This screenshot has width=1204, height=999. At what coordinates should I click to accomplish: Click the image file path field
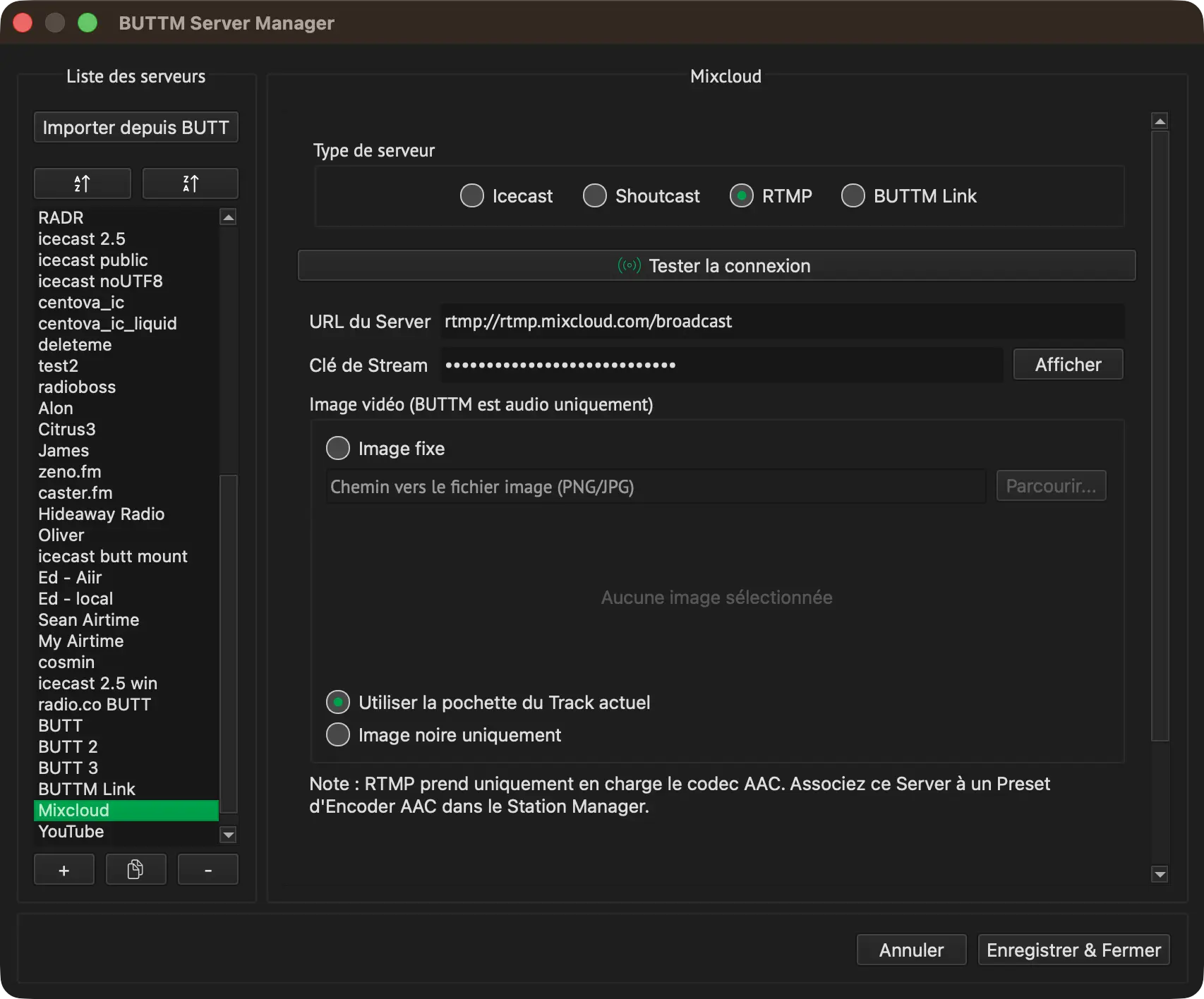[x=656, y=486]
